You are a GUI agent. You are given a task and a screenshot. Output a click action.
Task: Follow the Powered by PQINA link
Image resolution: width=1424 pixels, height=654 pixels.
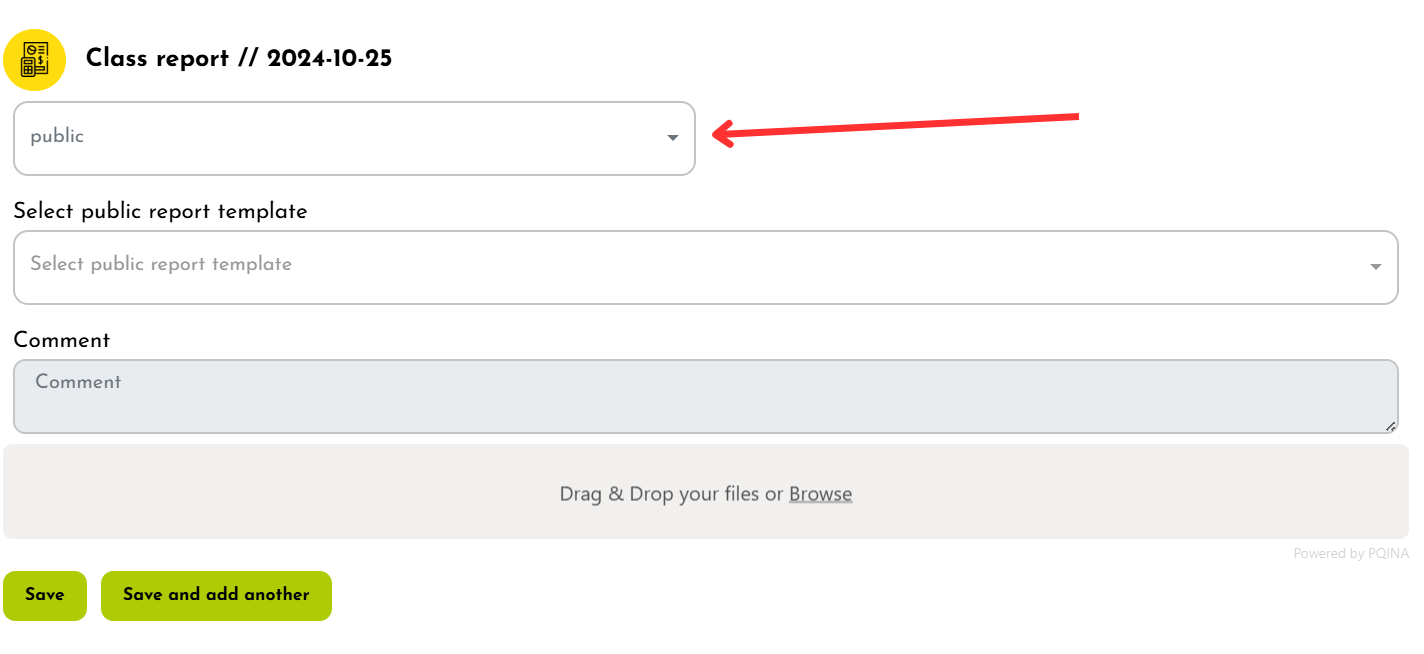point(1350,553)
